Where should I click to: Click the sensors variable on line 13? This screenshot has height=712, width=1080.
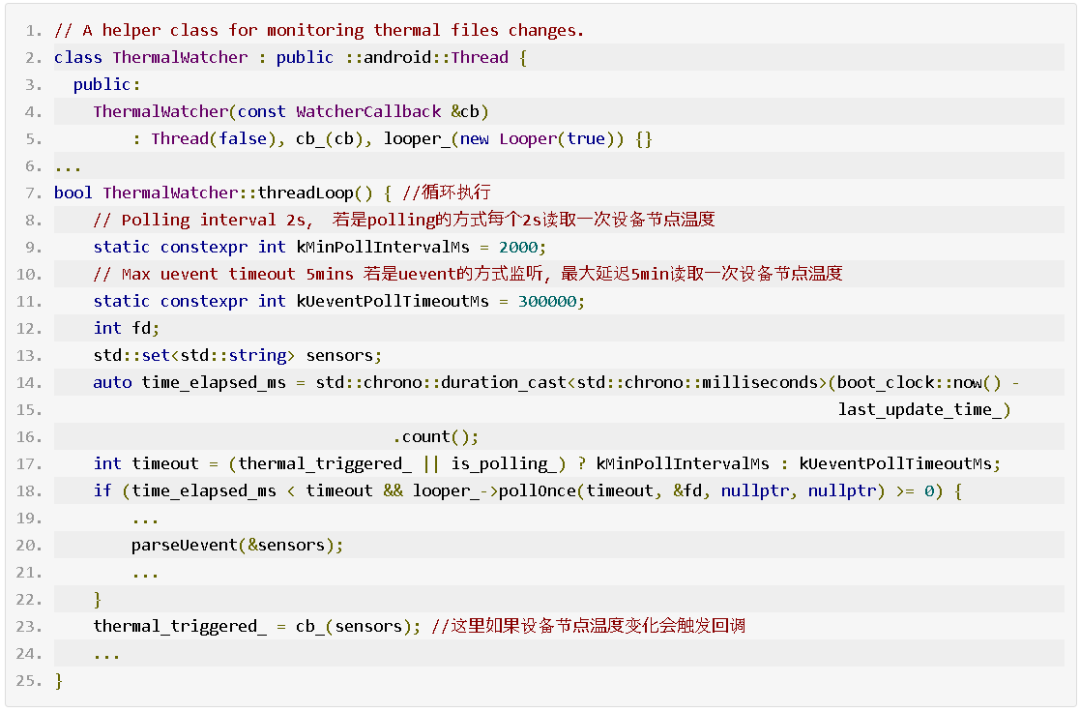[339, 355]
